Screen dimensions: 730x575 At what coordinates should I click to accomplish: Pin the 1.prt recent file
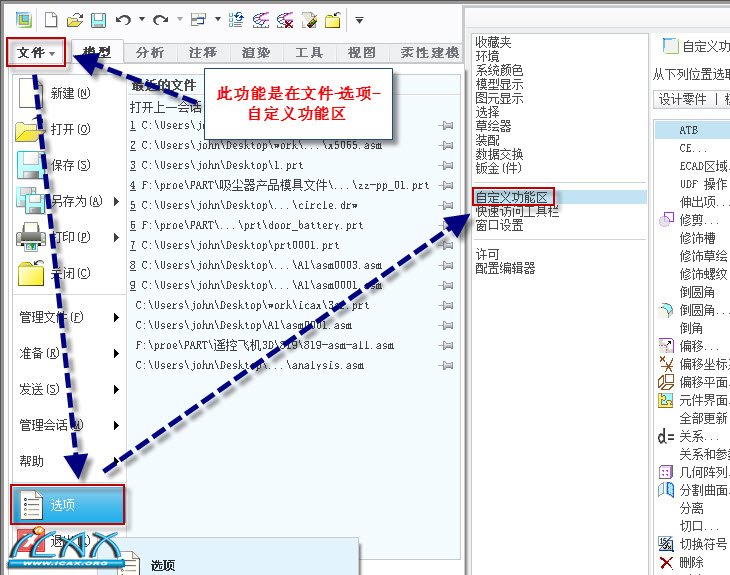click(446, 165)
